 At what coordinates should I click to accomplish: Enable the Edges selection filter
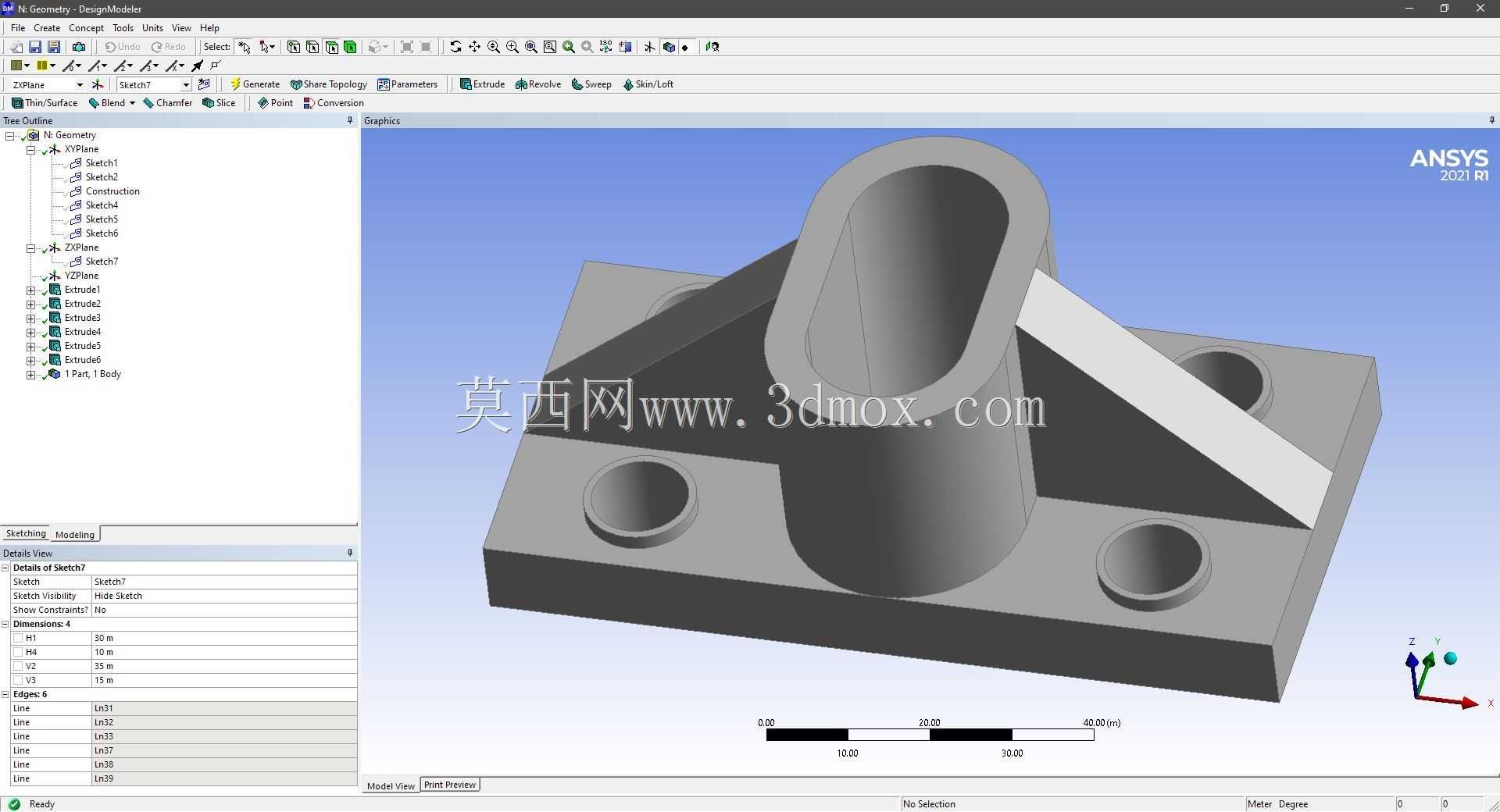click(x=312, y=47)
